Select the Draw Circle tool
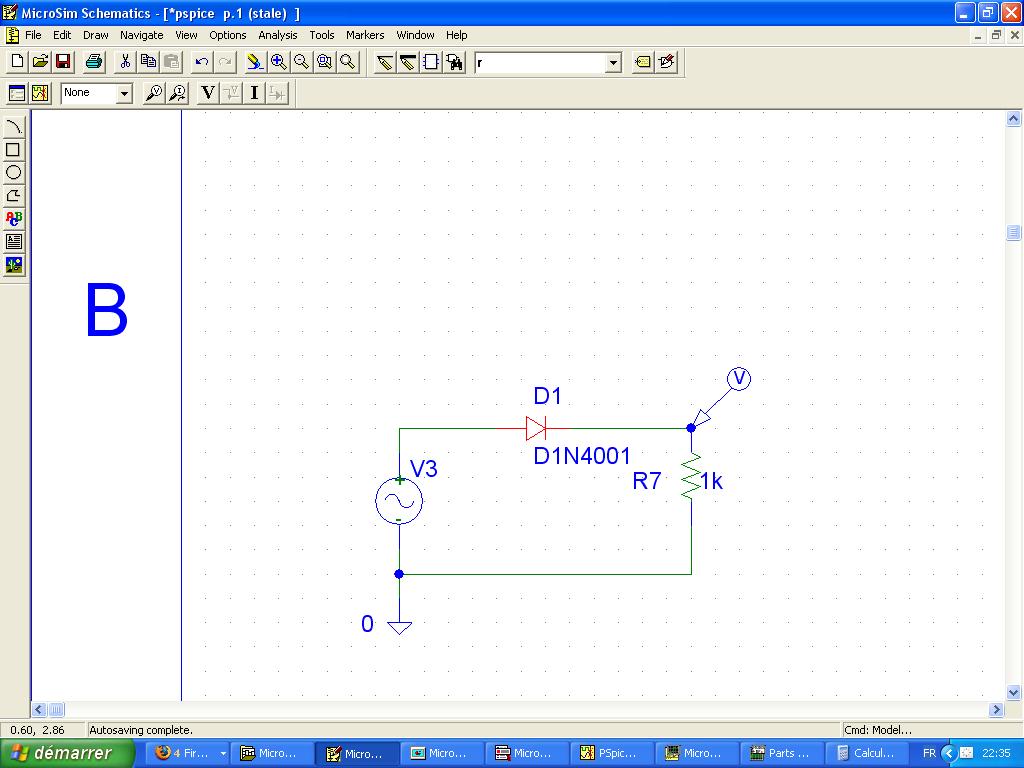1024x768 pixels. (14, 172)
